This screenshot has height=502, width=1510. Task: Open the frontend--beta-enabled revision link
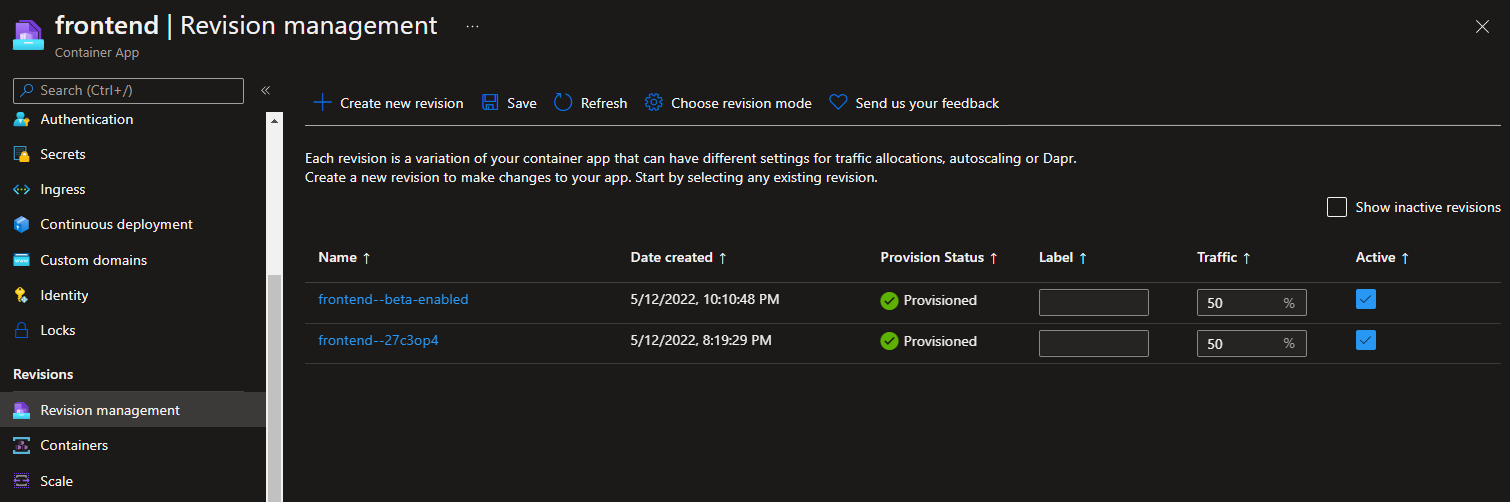click(x=393, y=299)
